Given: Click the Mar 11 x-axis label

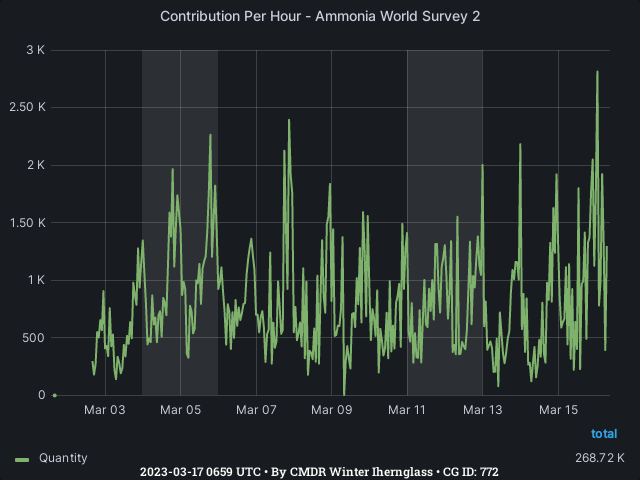Looking at the screenshot, I should [407, 410].
